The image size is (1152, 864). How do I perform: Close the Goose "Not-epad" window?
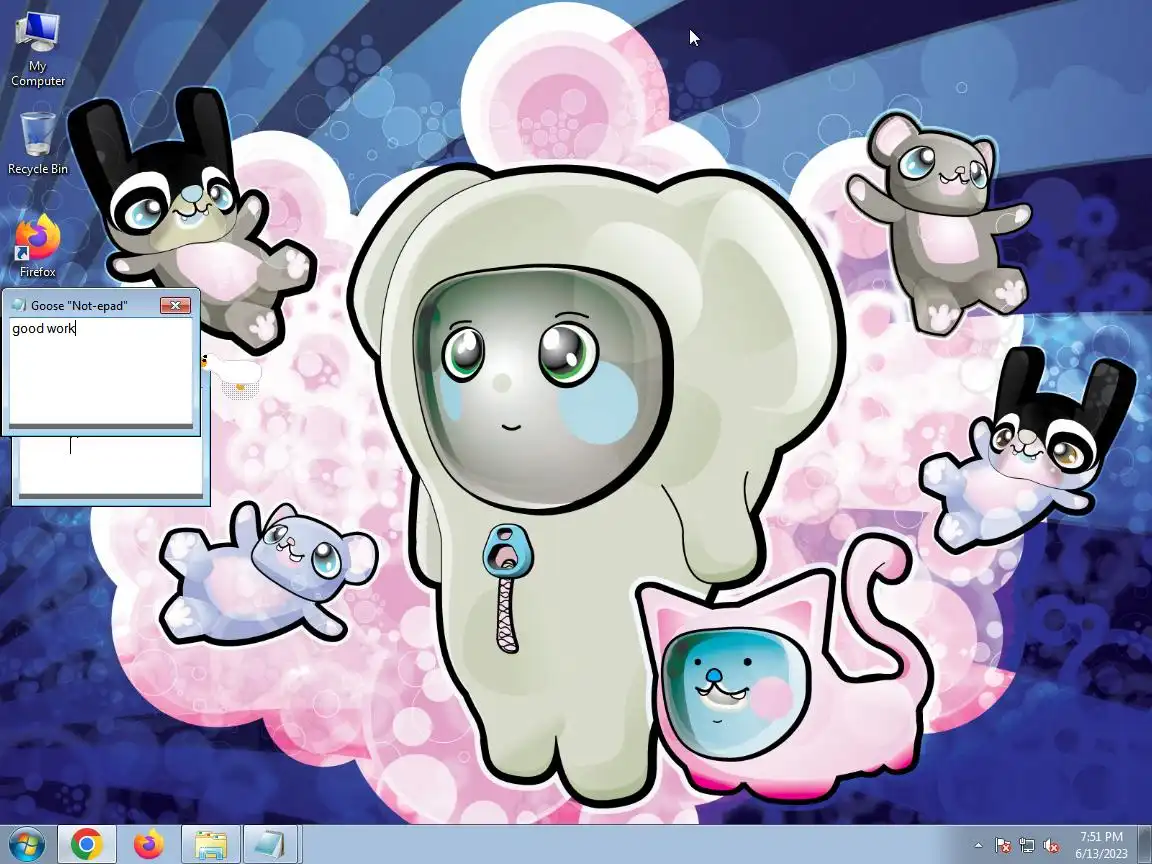pos(176,306)
